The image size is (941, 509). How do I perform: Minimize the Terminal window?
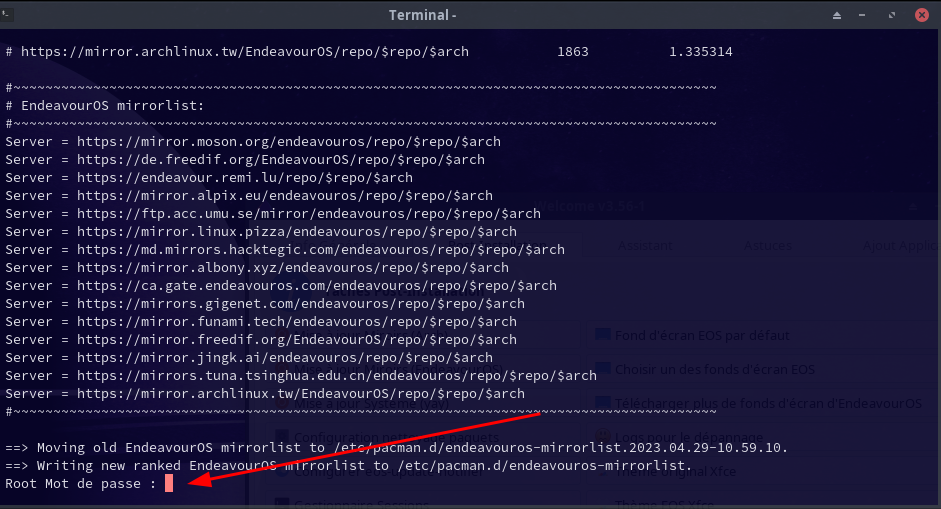[x=864, y=15]
